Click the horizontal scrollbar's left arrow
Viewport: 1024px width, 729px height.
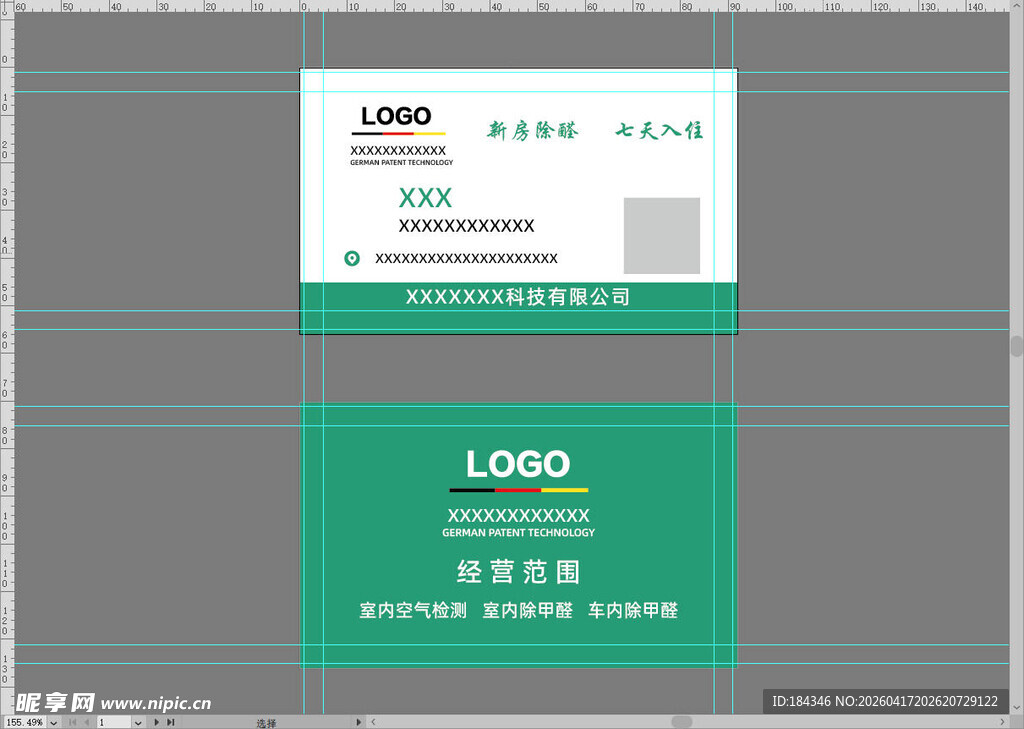point(373,721)
